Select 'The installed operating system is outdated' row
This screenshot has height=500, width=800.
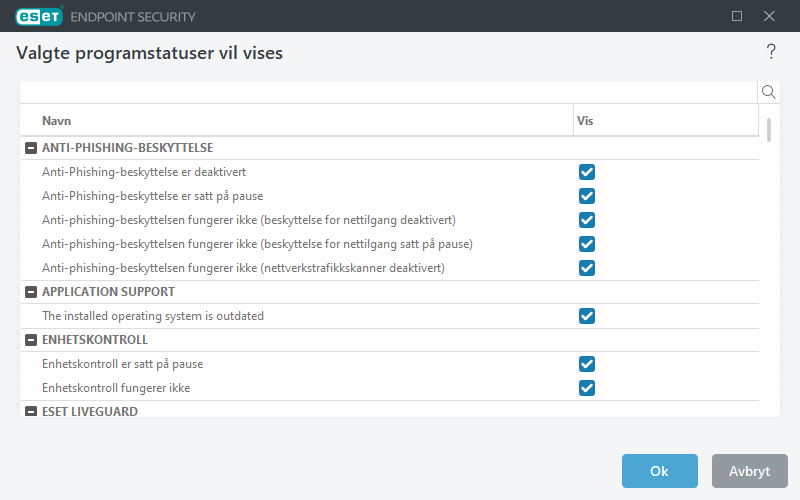[x=390, y=316]
